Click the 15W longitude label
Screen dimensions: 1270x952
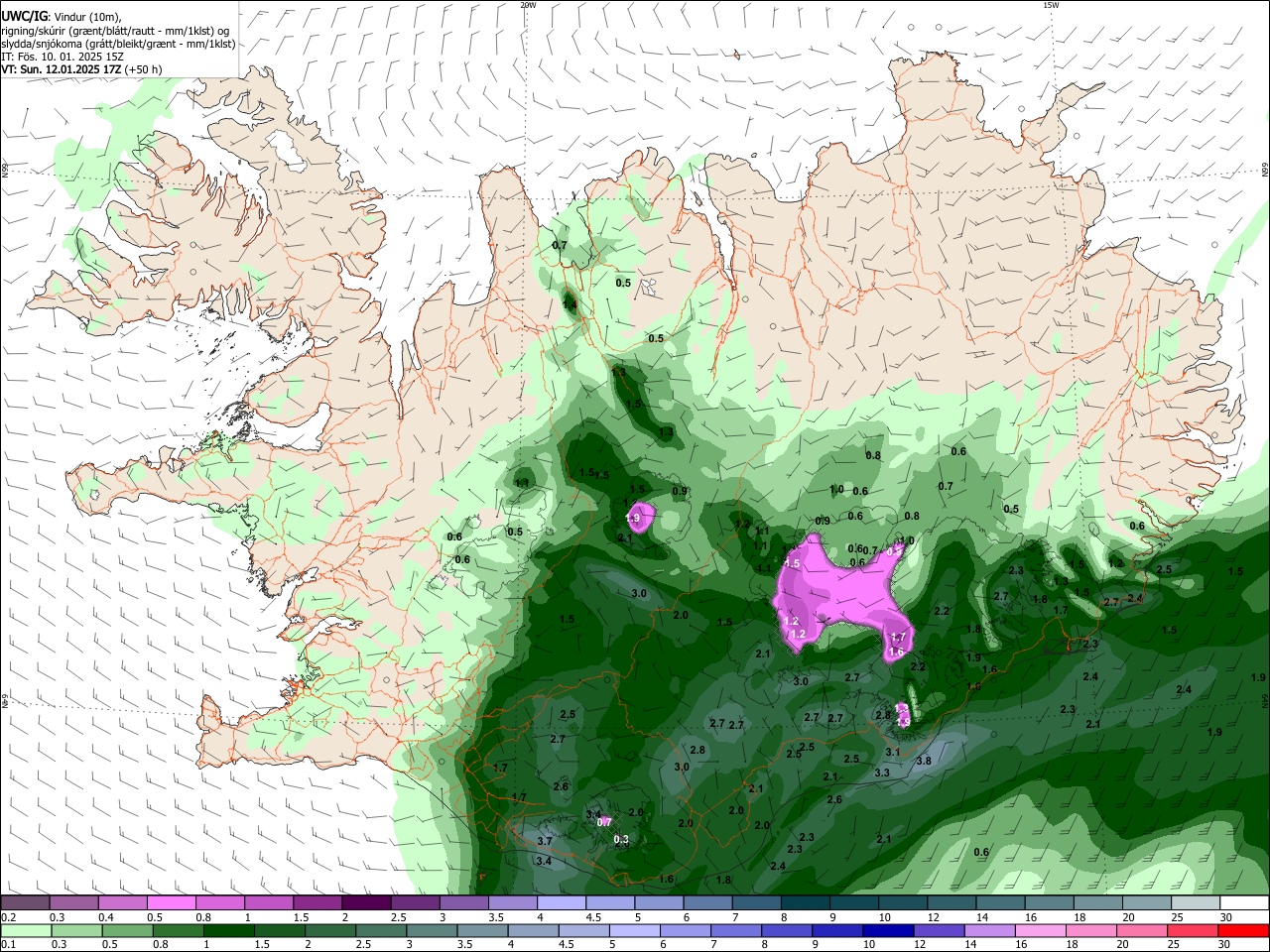click(1050, 5)
